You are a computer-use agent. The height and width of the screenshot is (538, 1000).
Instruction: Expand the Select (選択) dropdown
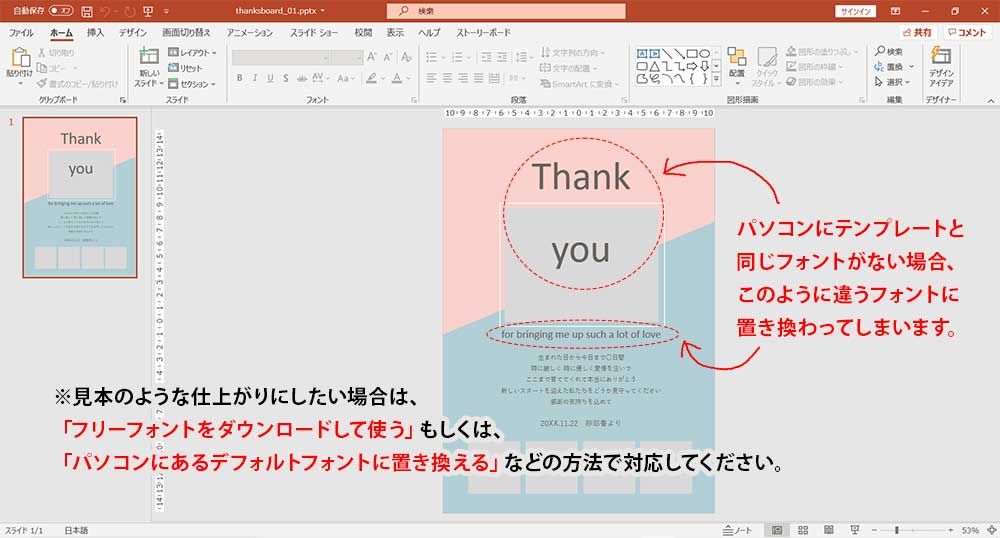tap(892, 82)
